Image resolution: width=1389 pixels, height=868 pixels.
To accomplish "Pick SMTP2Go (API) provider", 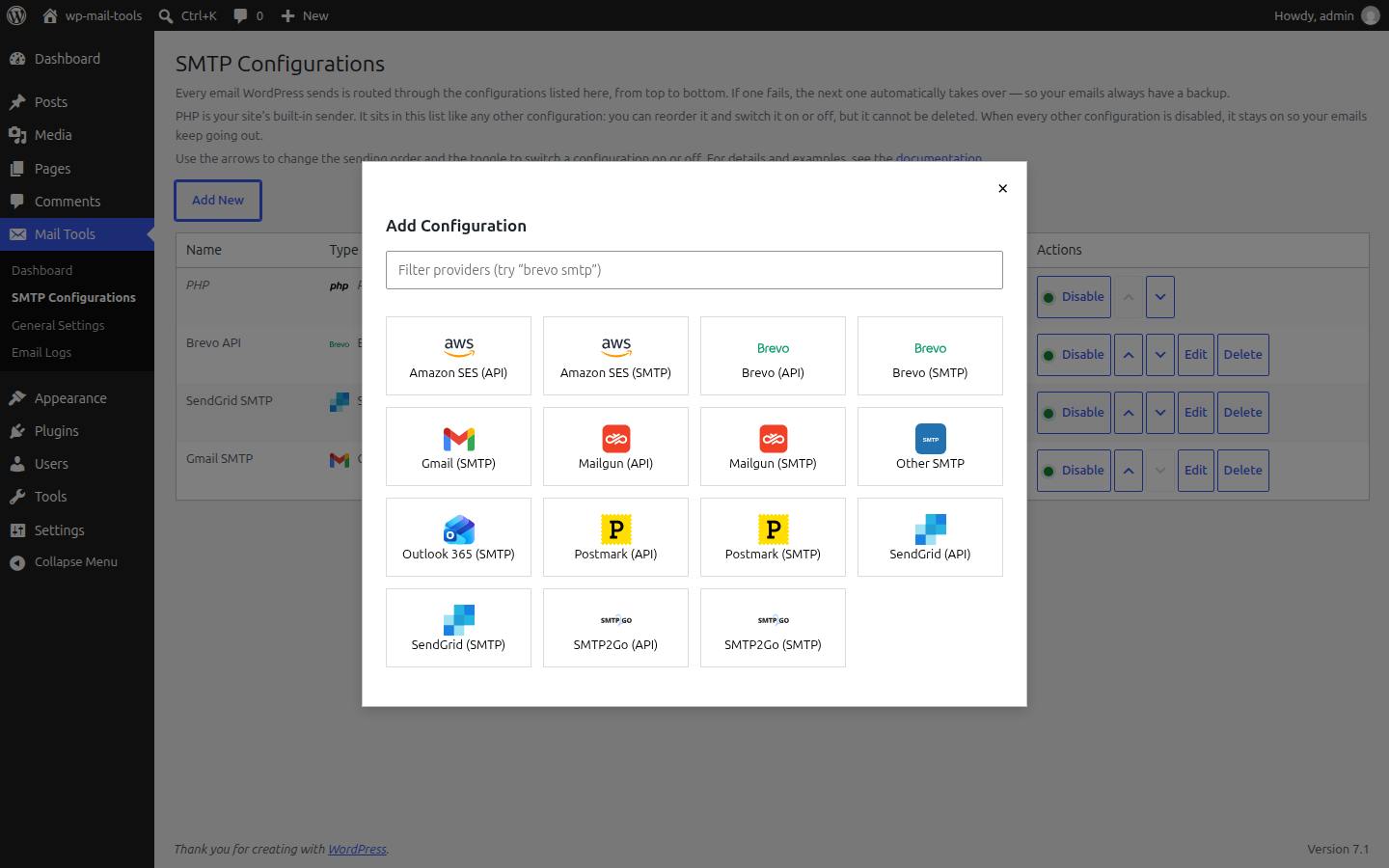I will tap(615, 628).
